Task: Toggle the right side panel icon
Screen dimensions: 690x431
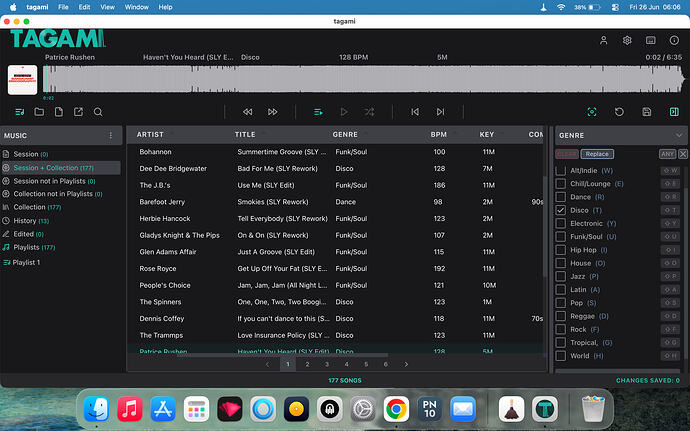Action: (674, 112)
